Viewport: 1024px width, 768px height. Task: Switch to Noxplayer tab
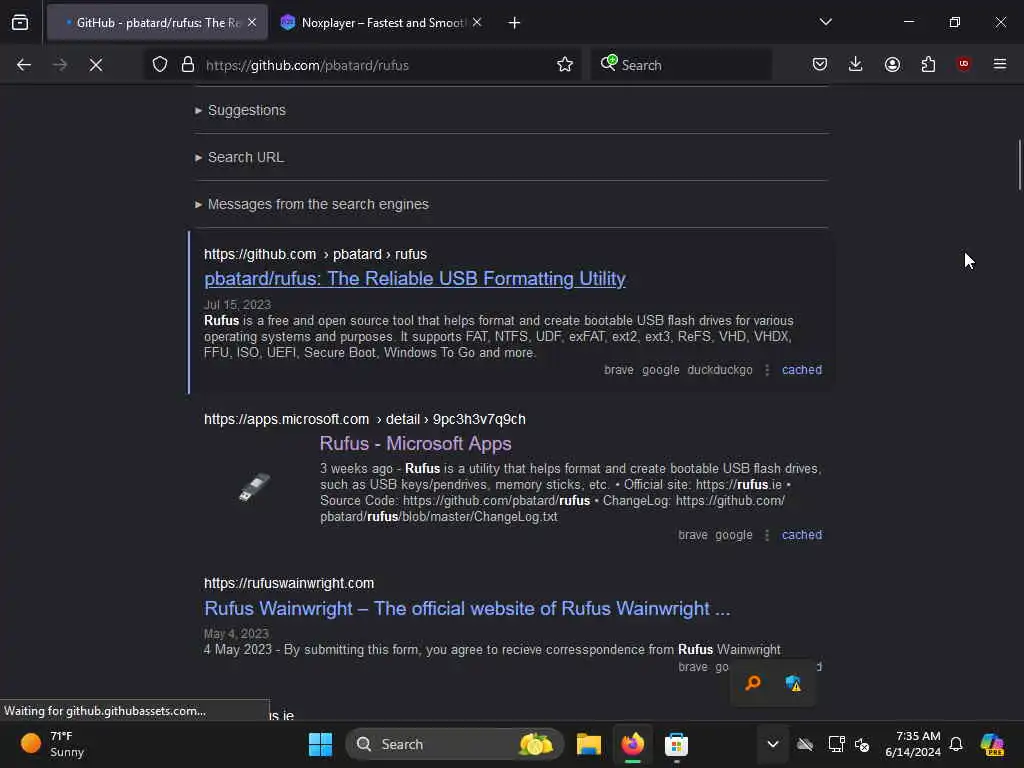[382, 23]
